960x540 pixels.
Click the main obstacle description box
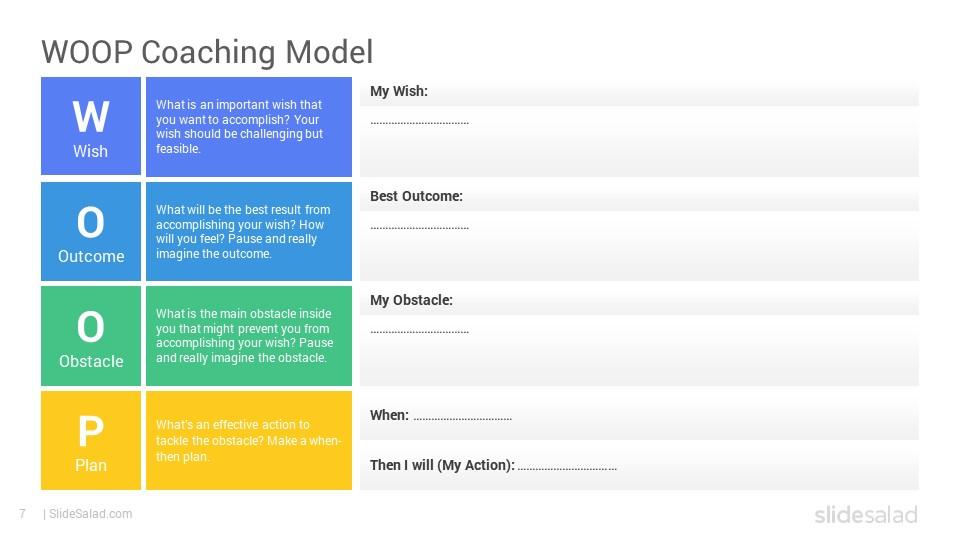point(249,336)
